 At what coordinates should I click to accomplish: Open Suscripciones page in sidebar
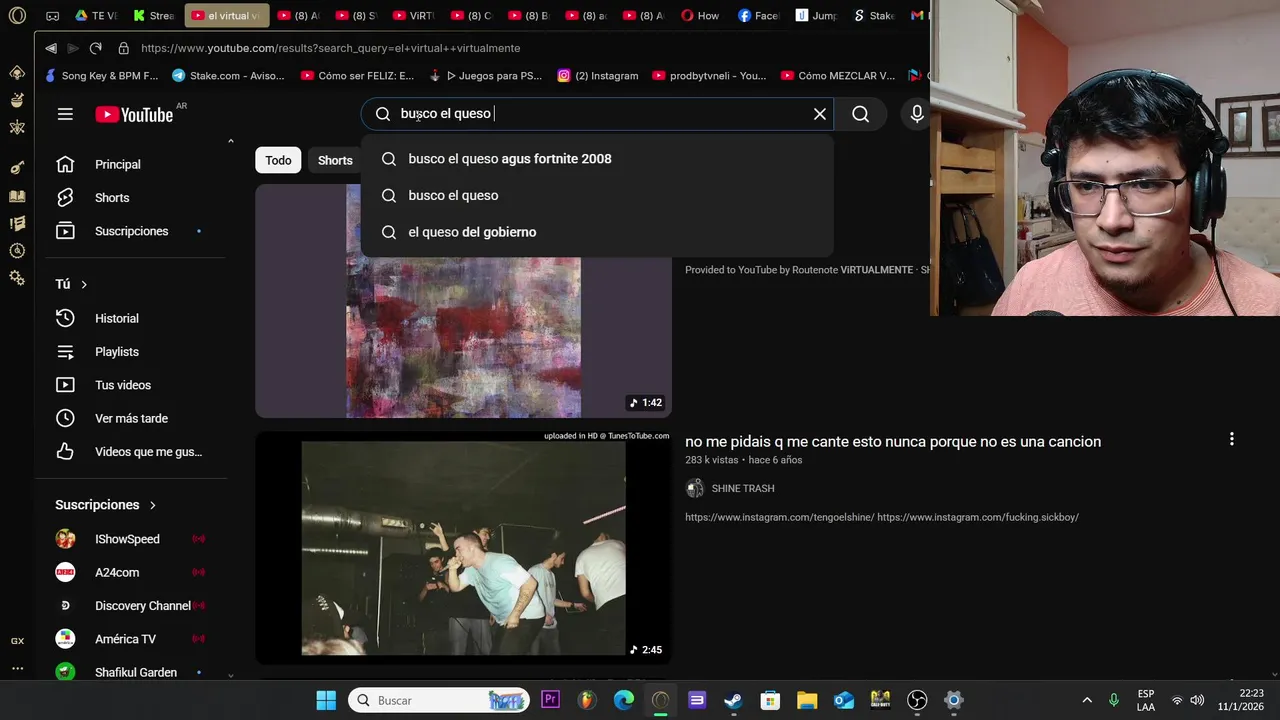(x=133, y=231)
